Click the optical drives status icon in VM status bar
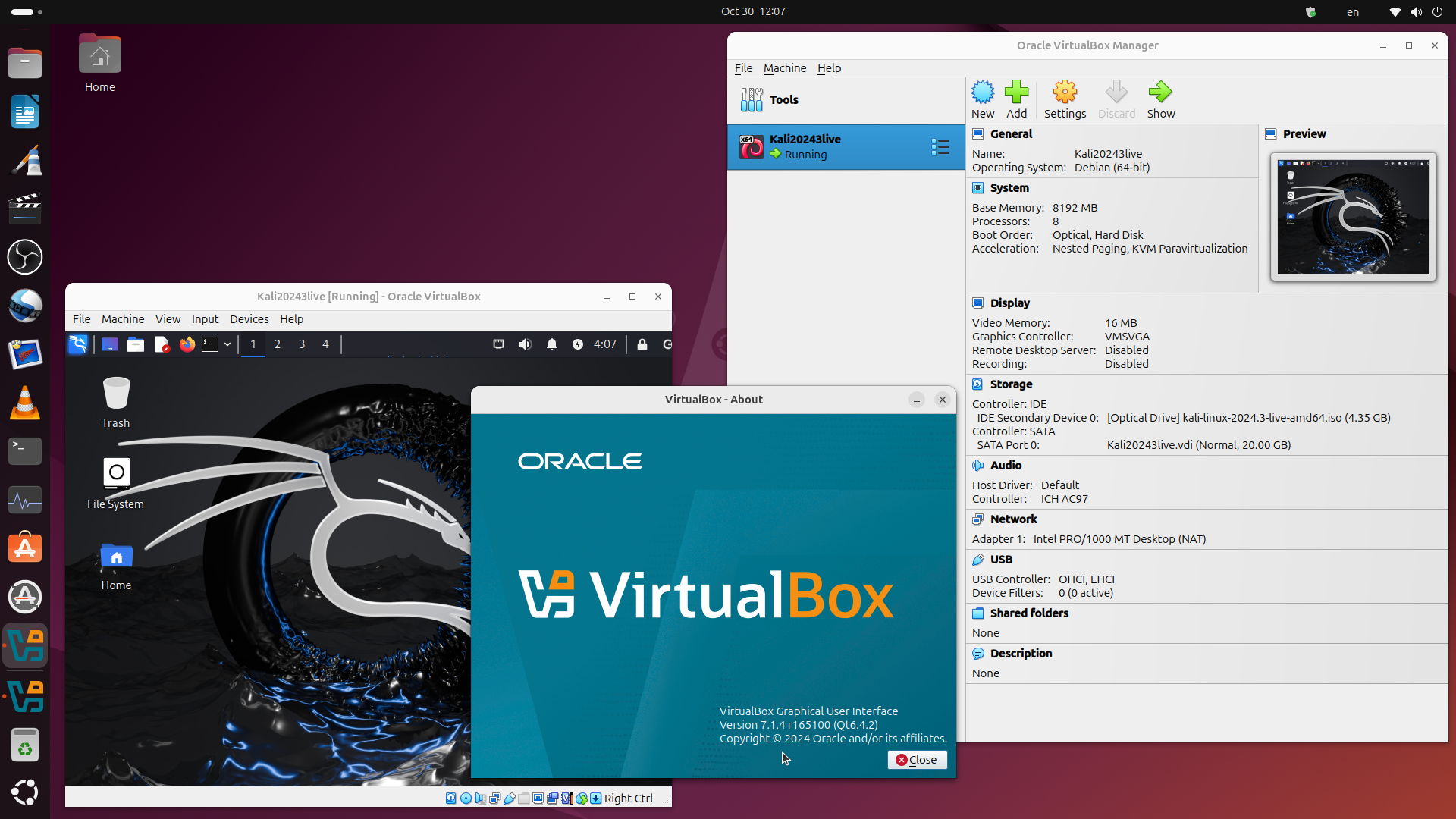 466,798
